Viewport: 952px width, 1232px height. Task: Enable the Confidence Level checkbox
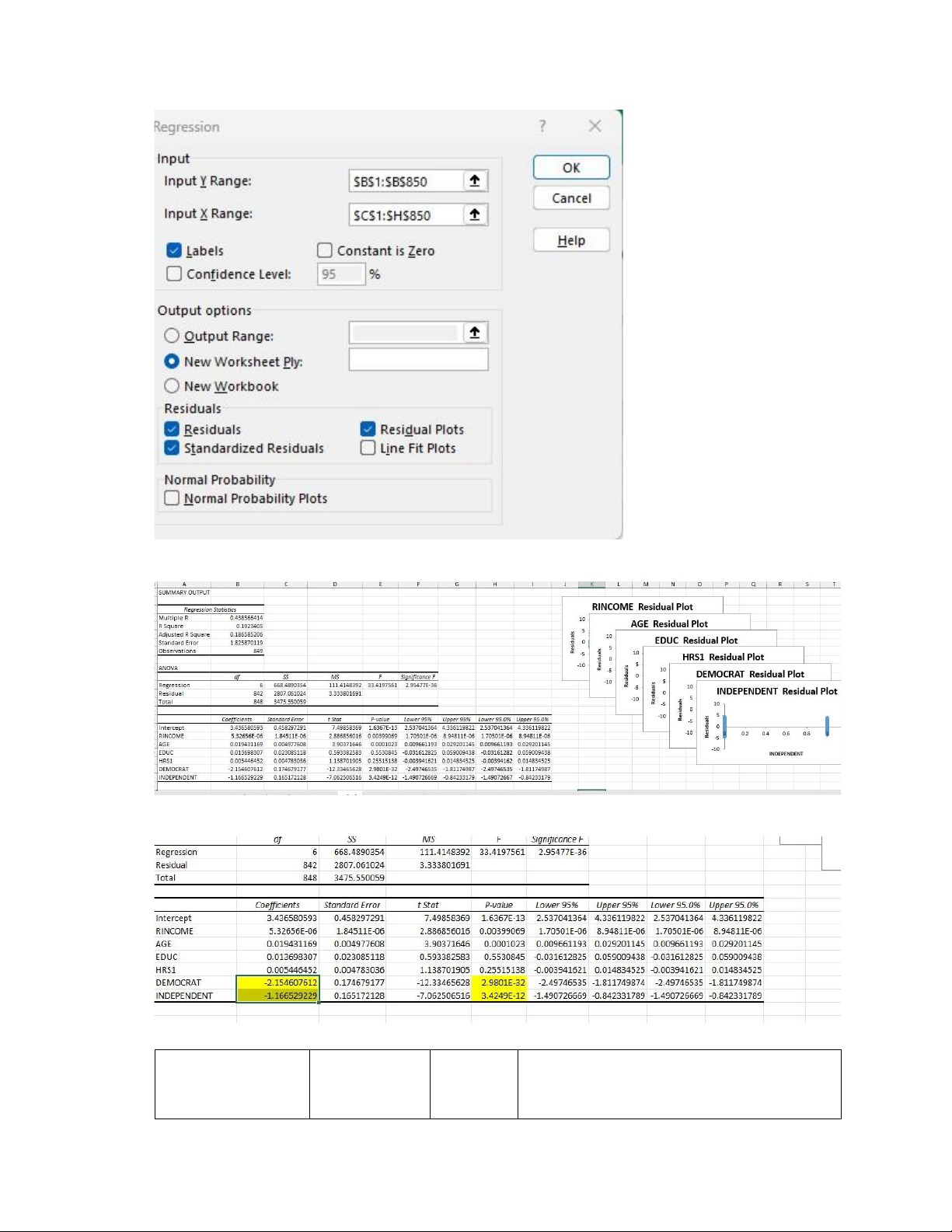point(174,274)
